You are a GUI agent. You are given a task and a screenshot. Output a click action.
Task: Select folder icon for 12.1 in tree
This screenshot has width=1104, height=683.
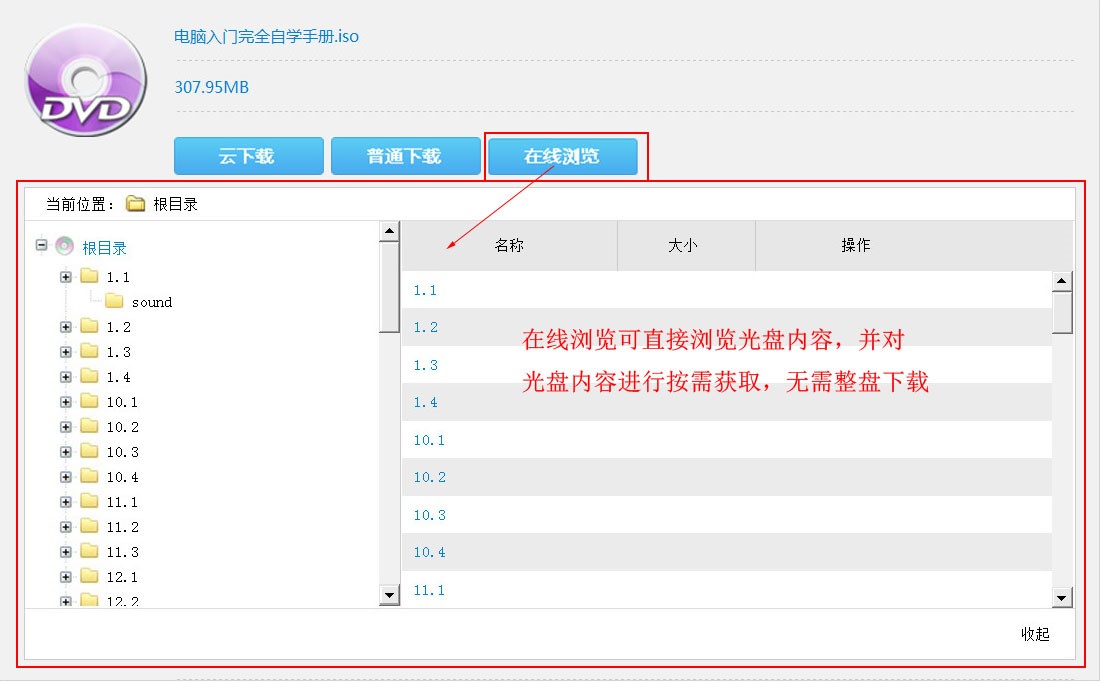(90, 576)
